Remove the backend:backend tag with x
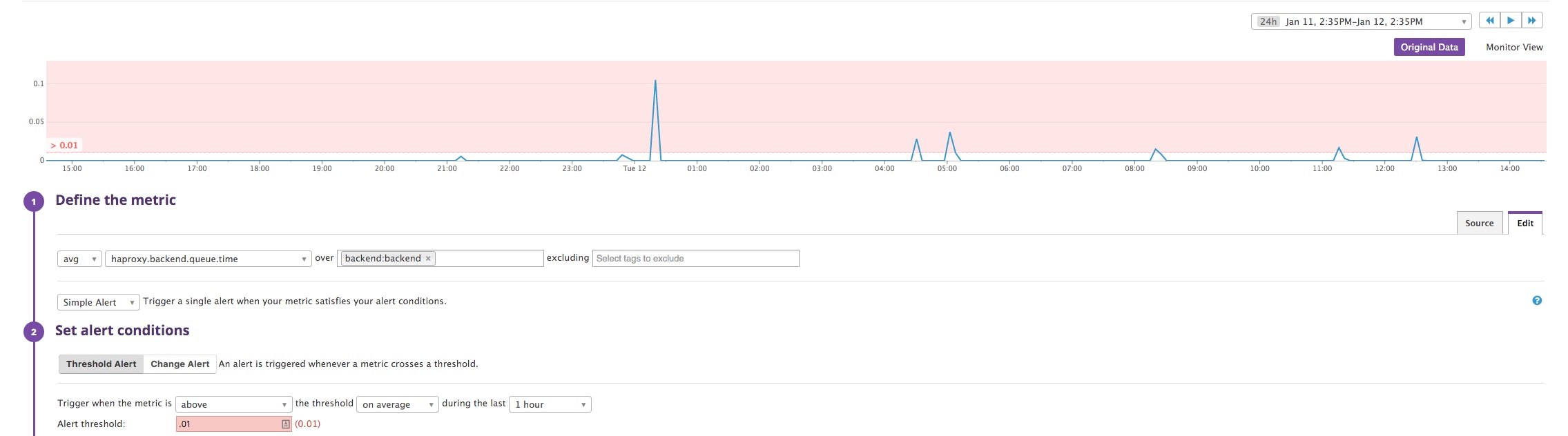 tap(428, 259)
